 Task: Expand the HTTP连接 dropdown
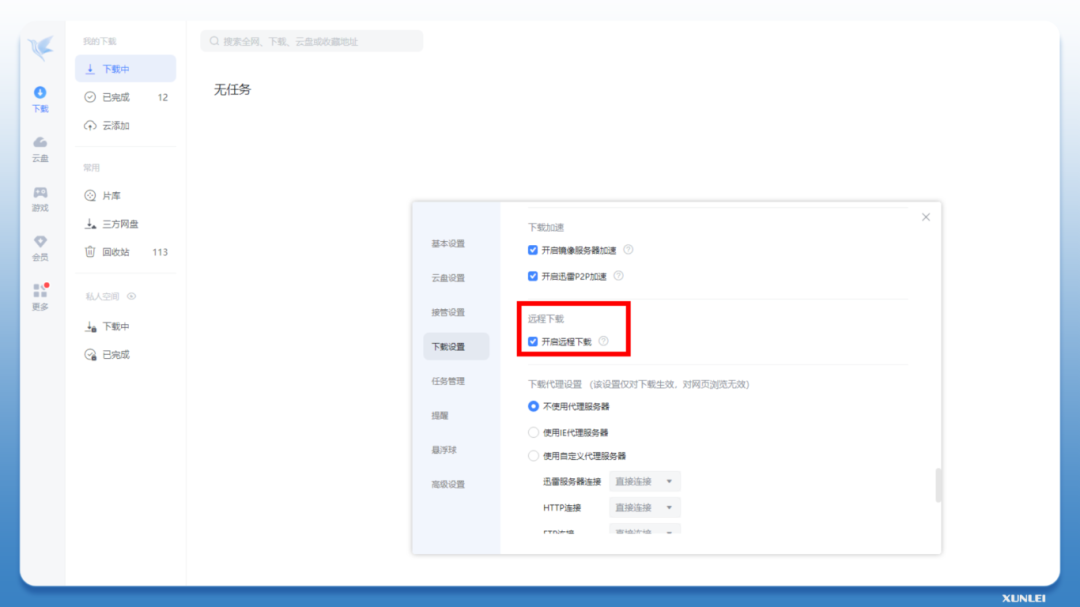click(645, 508)
